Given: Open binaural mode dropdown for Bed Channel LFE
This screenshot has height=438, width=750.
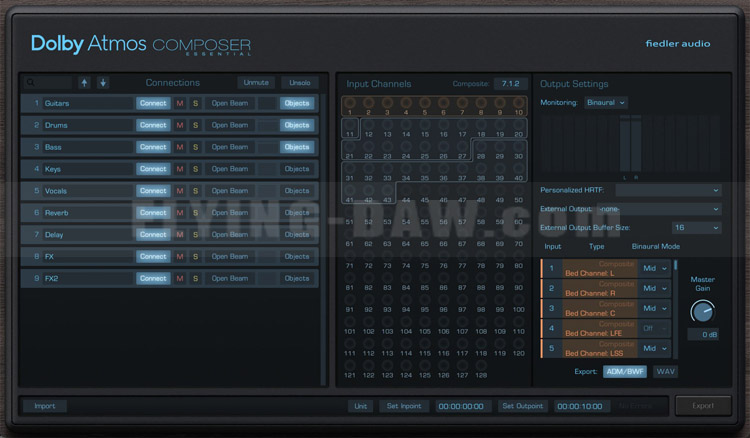Looking at the screenshot, I should (655, 328).
